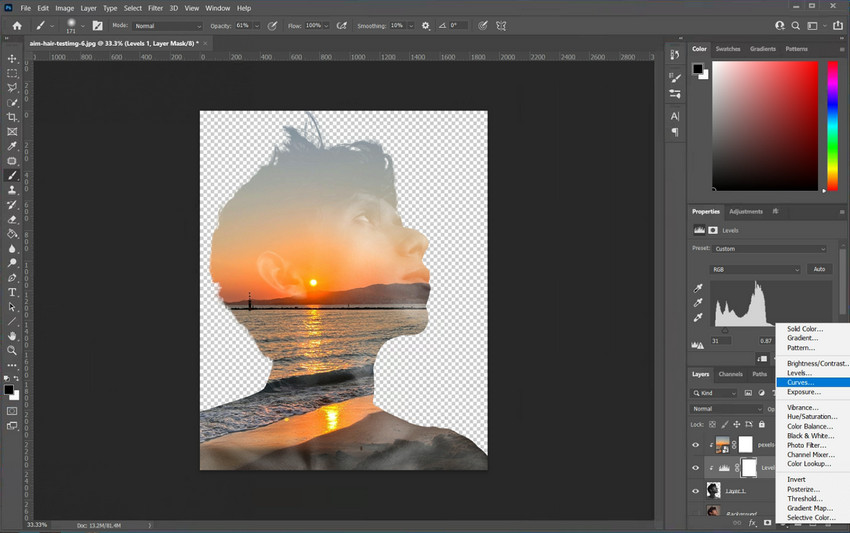Screen dimensions: 850x533
Task: Select the Blur tool
Action: click(x=12, y=249)
